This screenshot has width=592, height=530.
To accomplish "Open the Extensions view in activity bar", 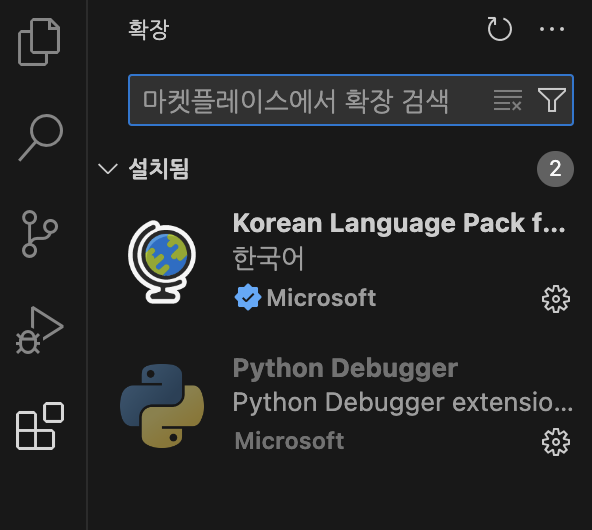I will coord(40,426).
